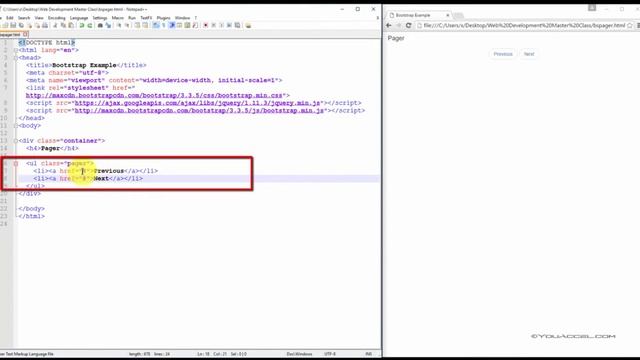The width and height of the screenshot is (640, 360).
Task: Collapse the div container fold marker
Action: point(16,141)
